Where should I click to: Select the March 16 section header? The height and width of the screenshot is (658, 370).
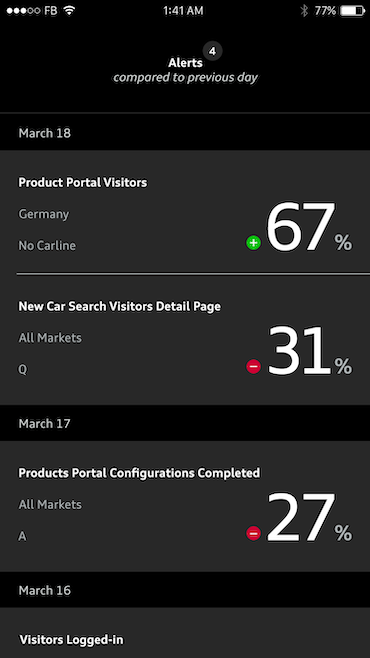click(x=185, y=590)
